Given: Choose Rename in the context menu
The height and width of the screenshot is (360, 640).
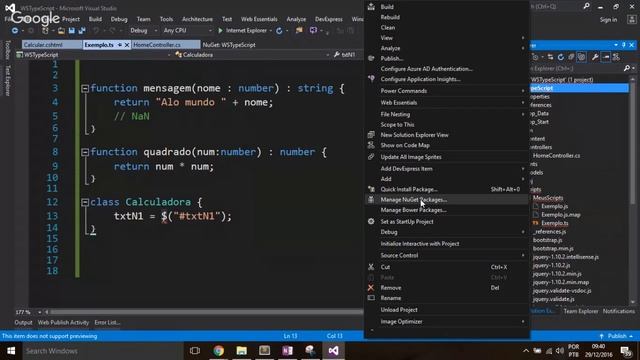Looking at the screenshot, I should click(x=447, y=298).
